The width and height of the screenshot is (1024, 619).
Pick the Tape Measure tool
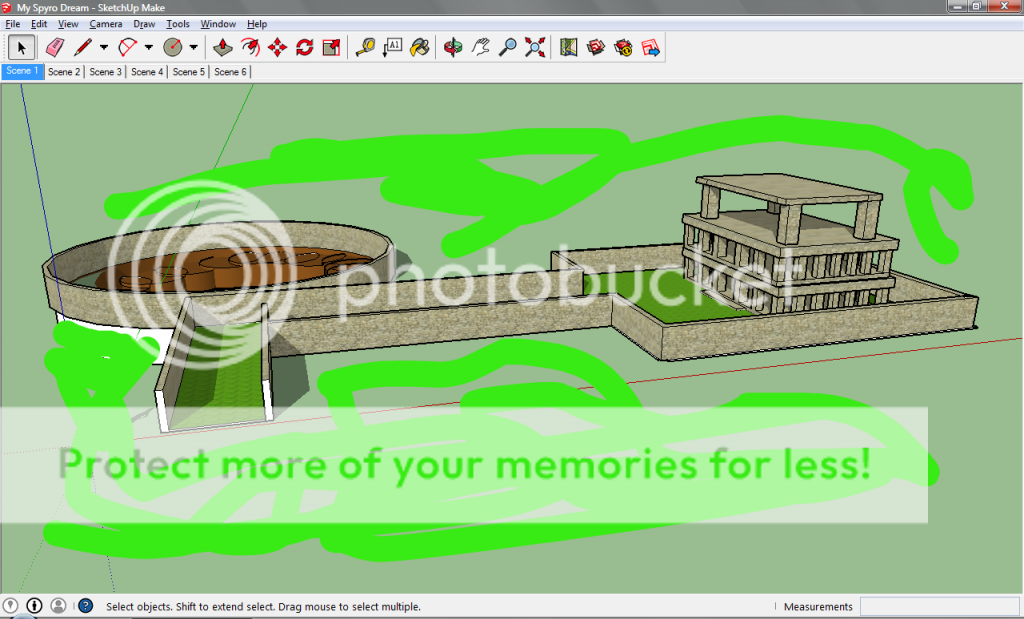pyautogui.click(x=365, y=47)
